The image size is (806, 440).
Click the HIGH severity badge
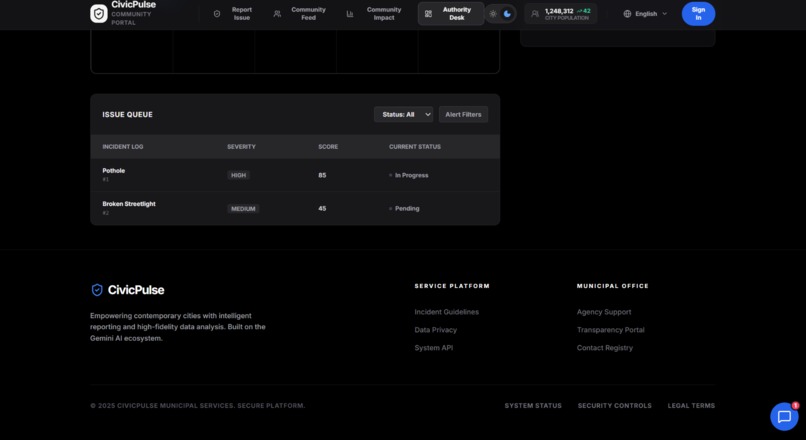pos(239,175)
